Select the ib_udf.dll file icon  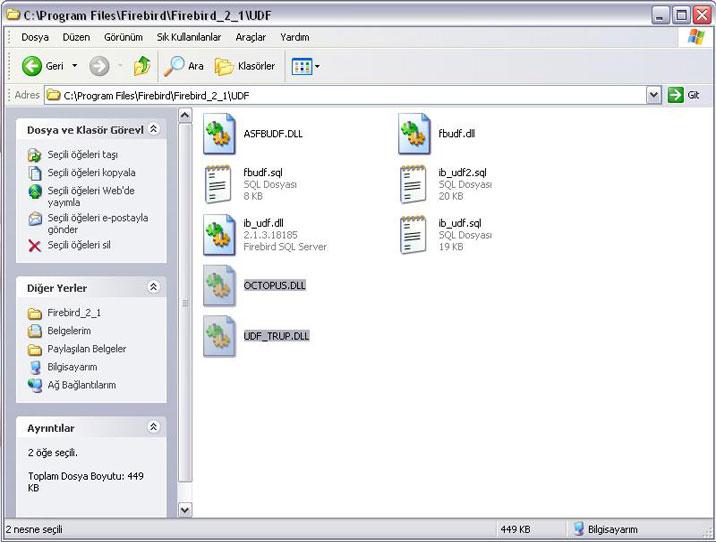219,235
